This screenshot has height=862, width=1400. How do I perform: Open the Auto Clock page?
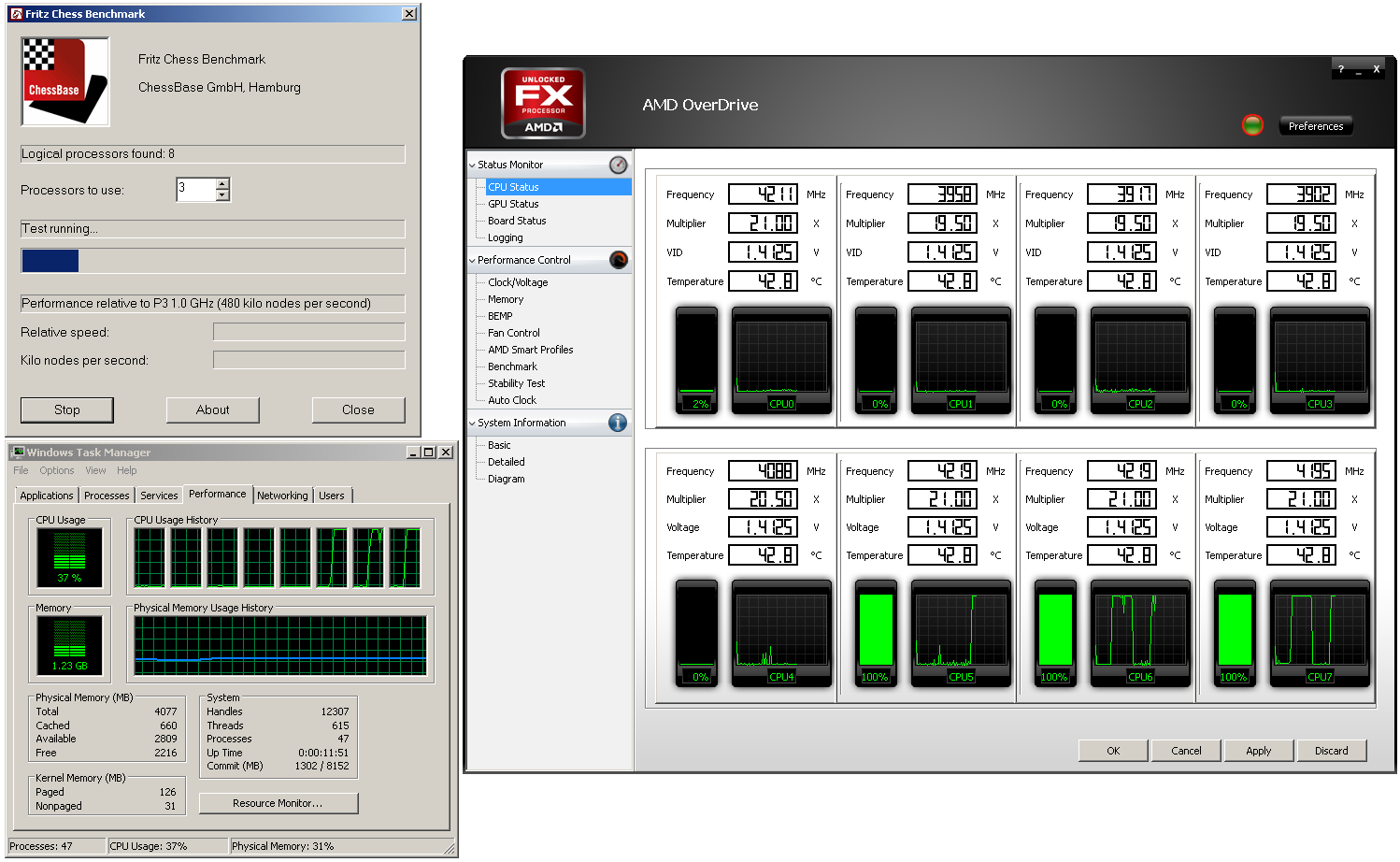click(512, 400)
